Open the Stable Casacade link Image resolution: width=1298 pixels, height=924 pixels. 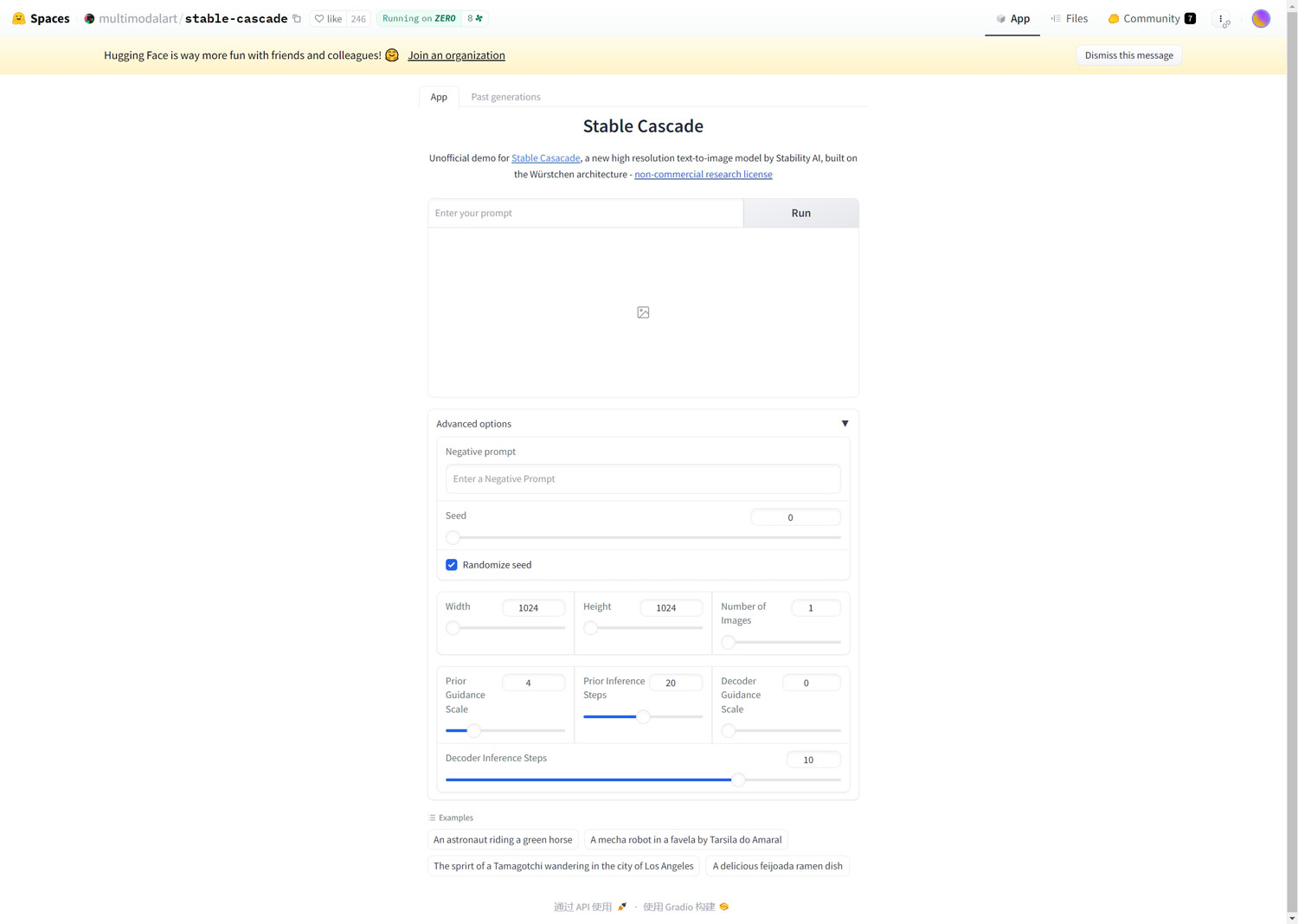[545, 158]
